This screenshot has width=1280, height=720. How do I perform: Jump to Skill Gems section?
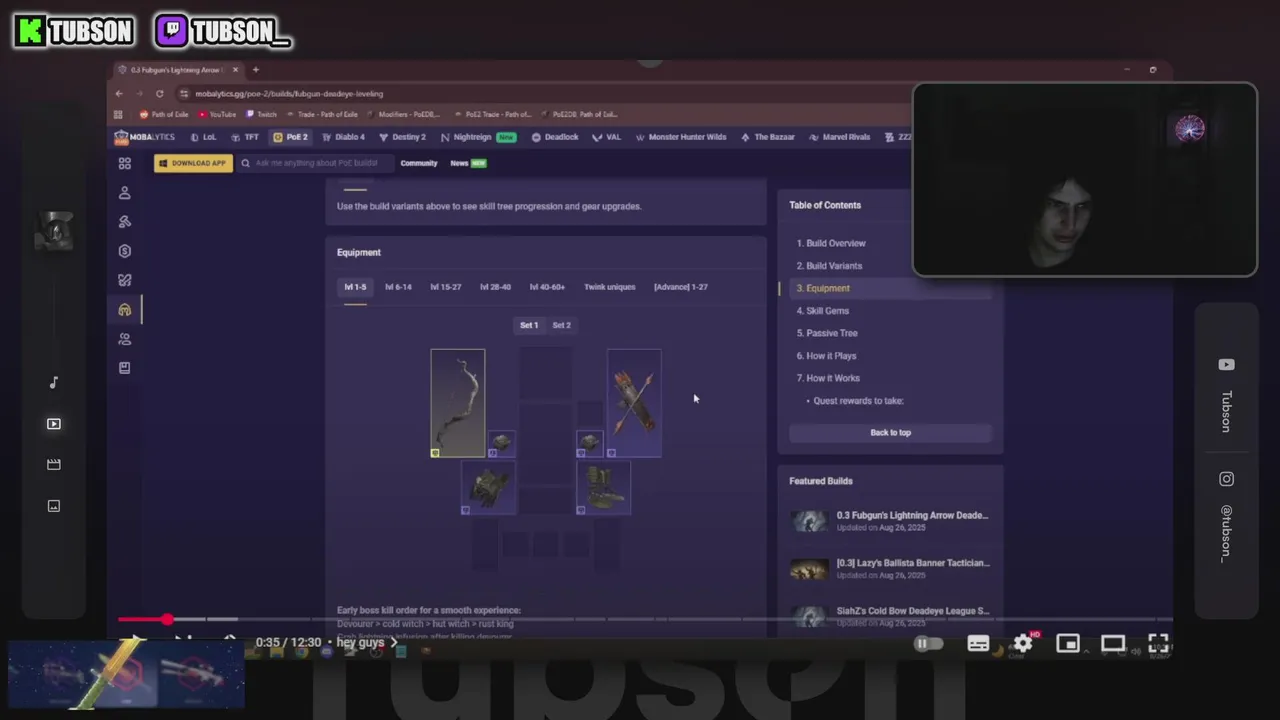[x=827, y=311]
